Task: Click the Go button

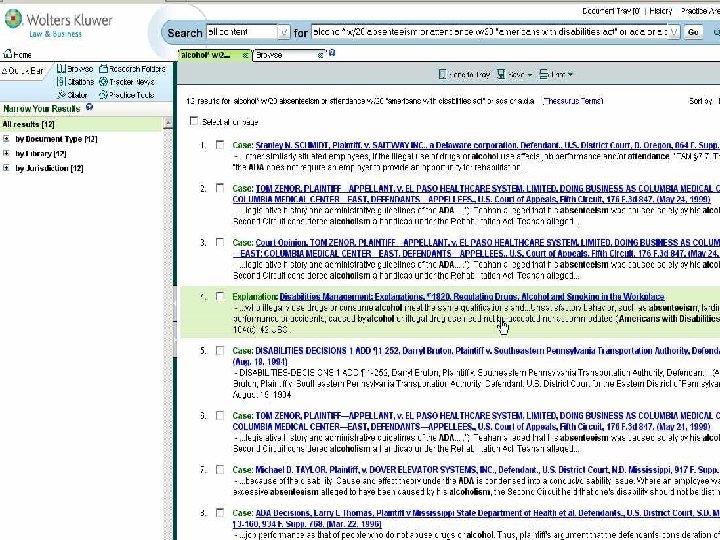Action: pos(693,32)
